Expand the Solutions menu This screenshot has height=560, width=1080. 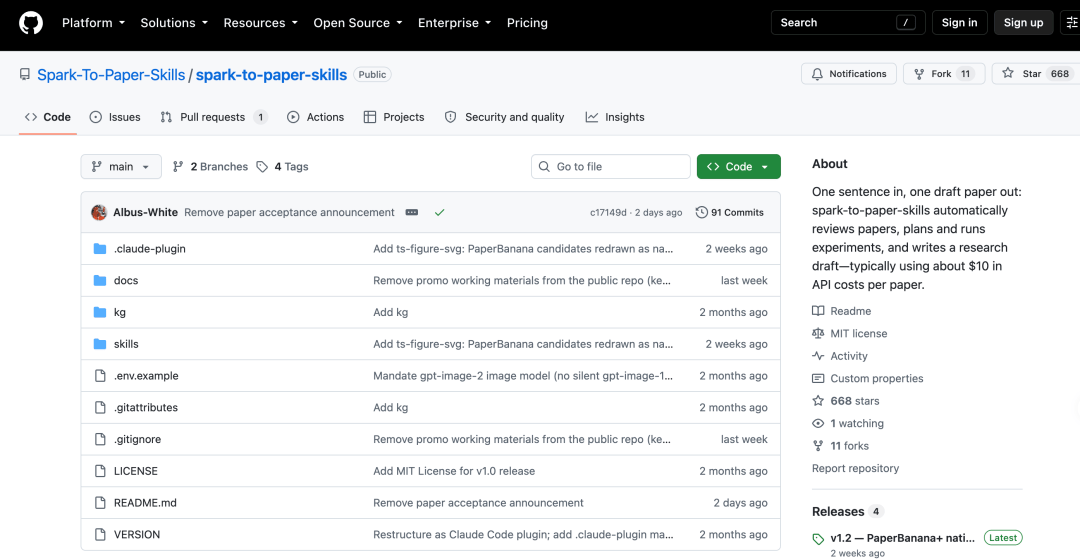[174, 23]
